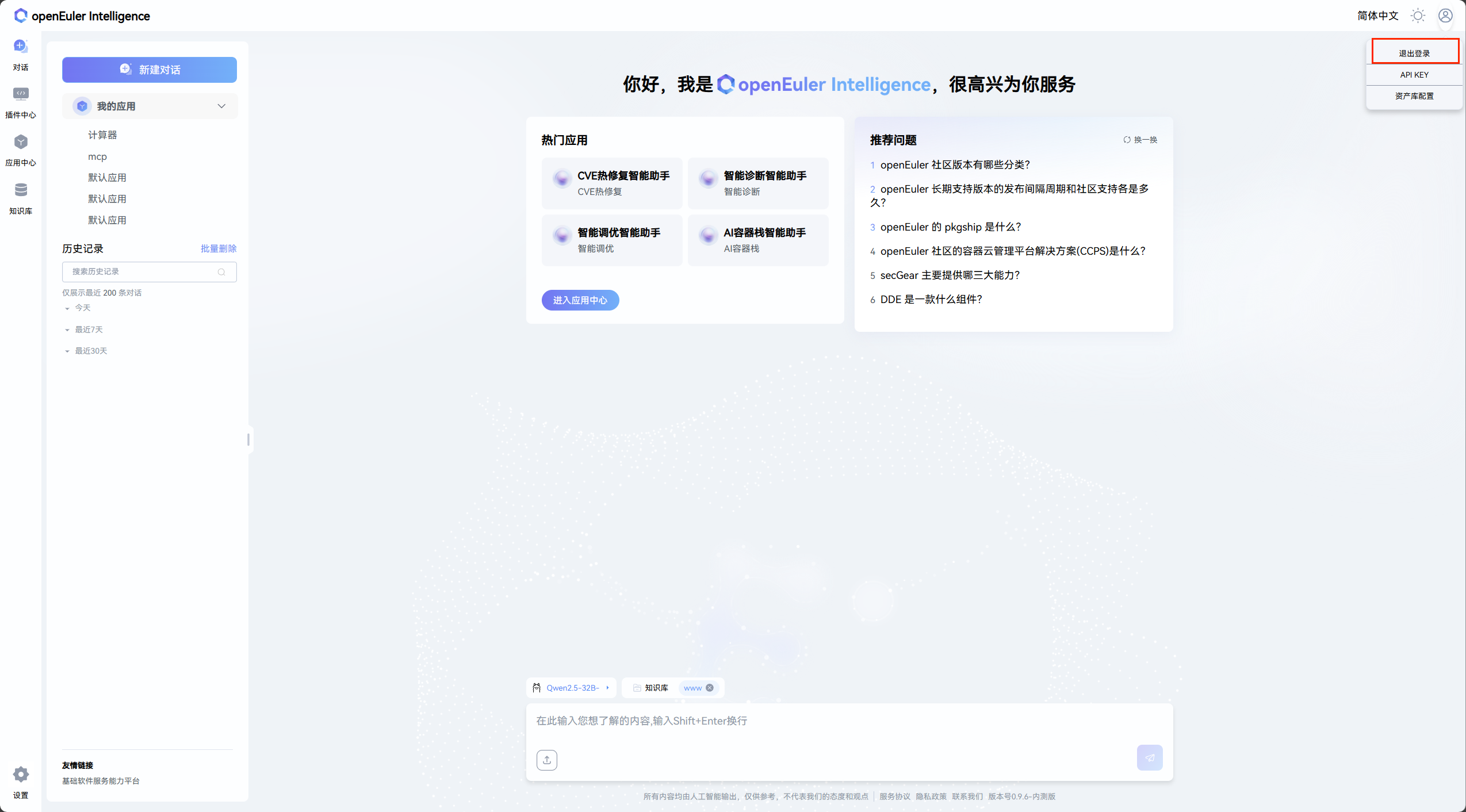Viewport: 1466px width, 812px height.
Task: Click the send message paper-plane icon
Action: coord(1149,757)
